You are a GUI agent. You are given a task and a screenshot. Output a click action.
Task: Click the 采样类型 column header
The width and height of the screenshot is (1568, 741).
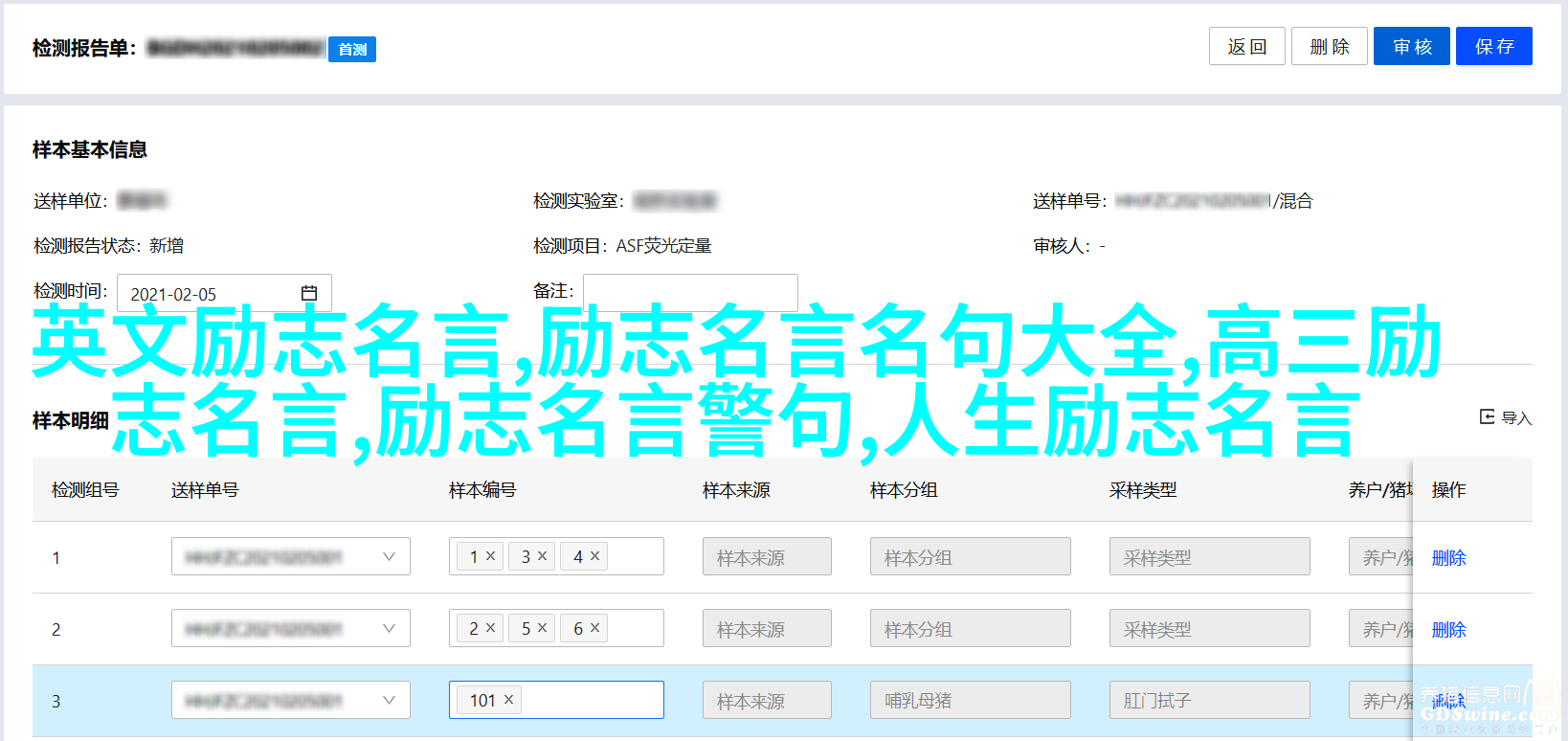(x=1143, y=489)
